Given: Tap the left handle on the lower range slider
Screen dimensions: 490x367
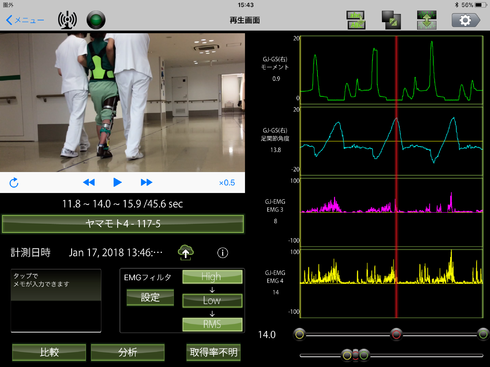Looking at the screenshot, I should (347, 355).
